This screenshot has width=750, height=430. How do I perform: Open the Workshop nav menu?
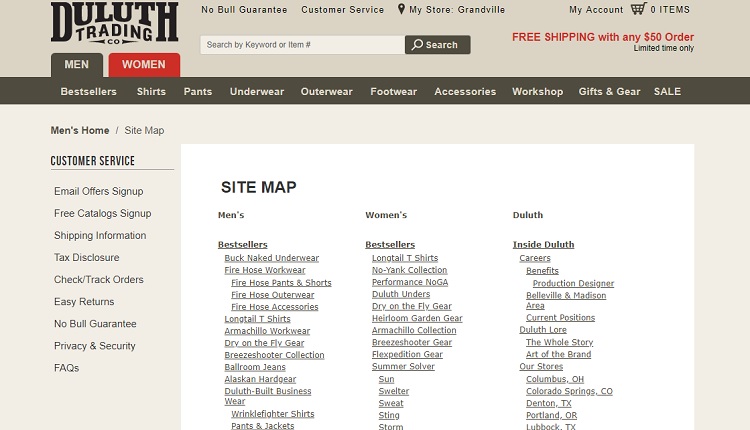pos(538,91)
